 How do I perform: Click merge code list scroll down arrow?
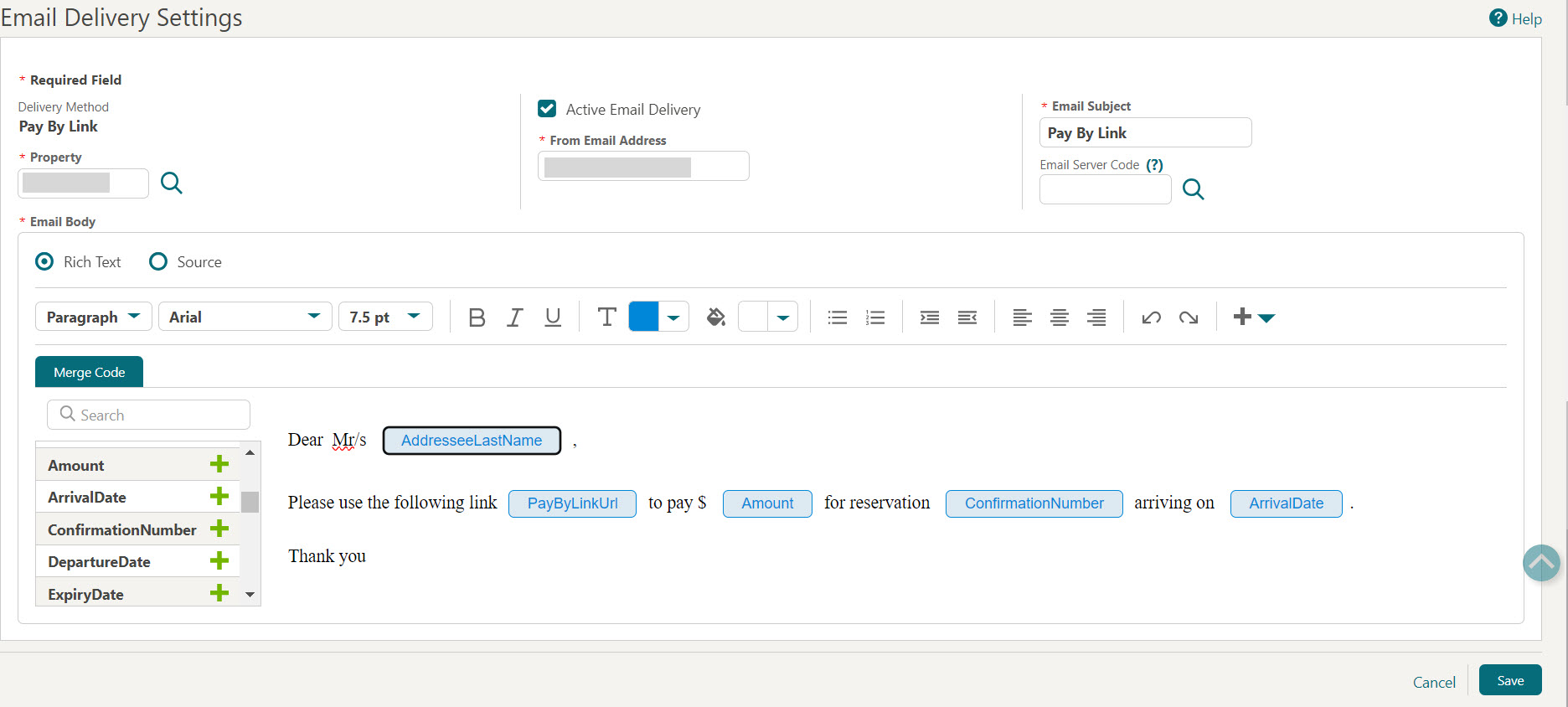[x=250, y=595]
